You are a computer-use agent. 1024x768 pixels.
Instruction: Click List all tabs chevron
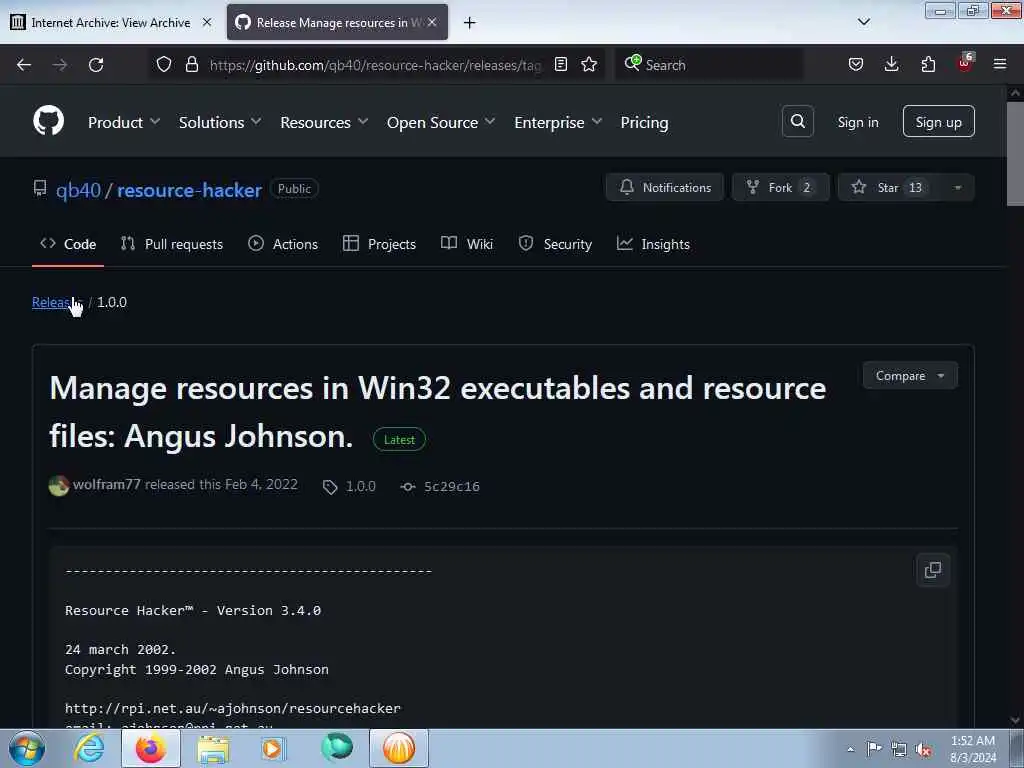[863, 22]
